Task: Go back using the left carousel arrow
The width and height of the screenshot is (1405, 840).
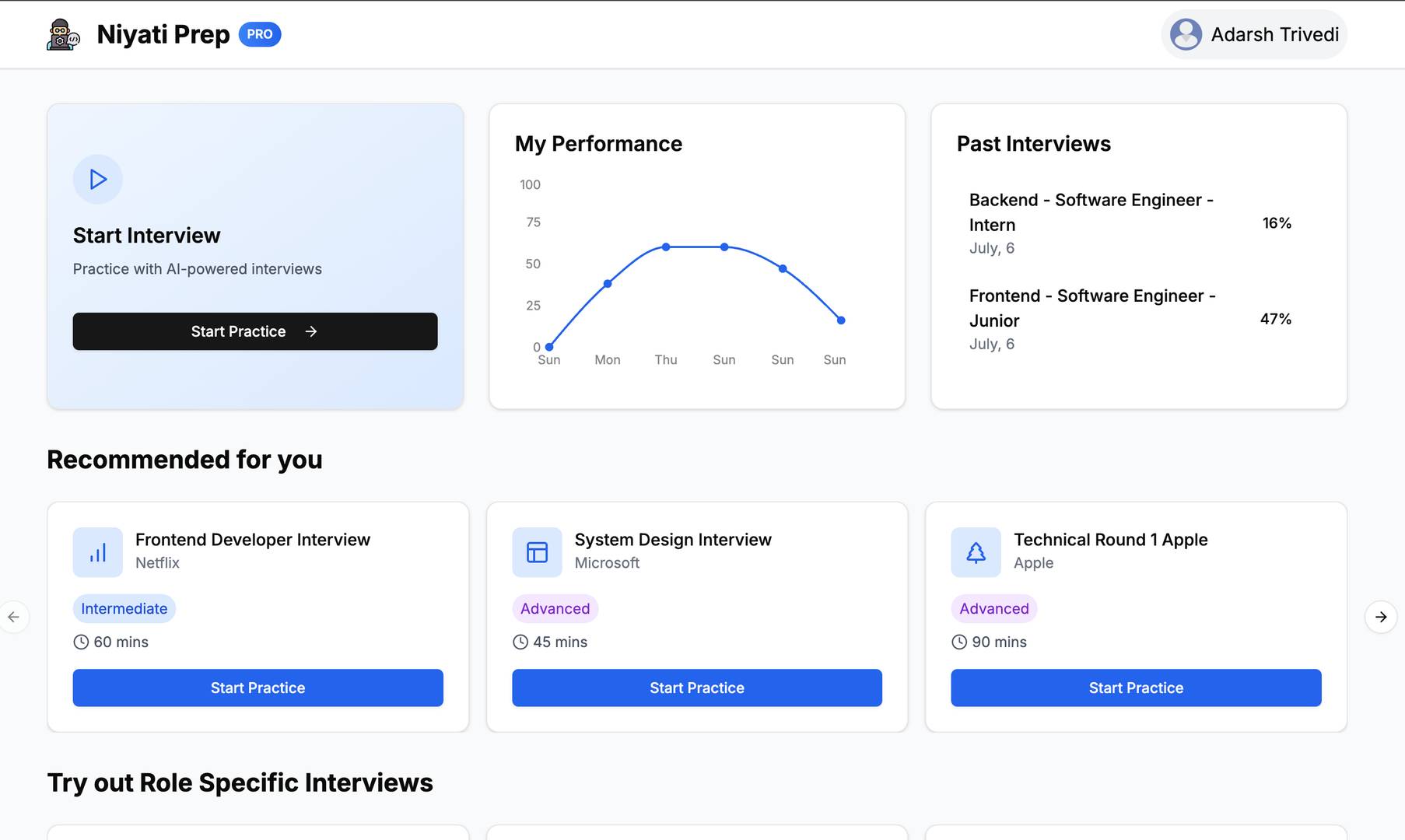Action: tap(14, 617)
